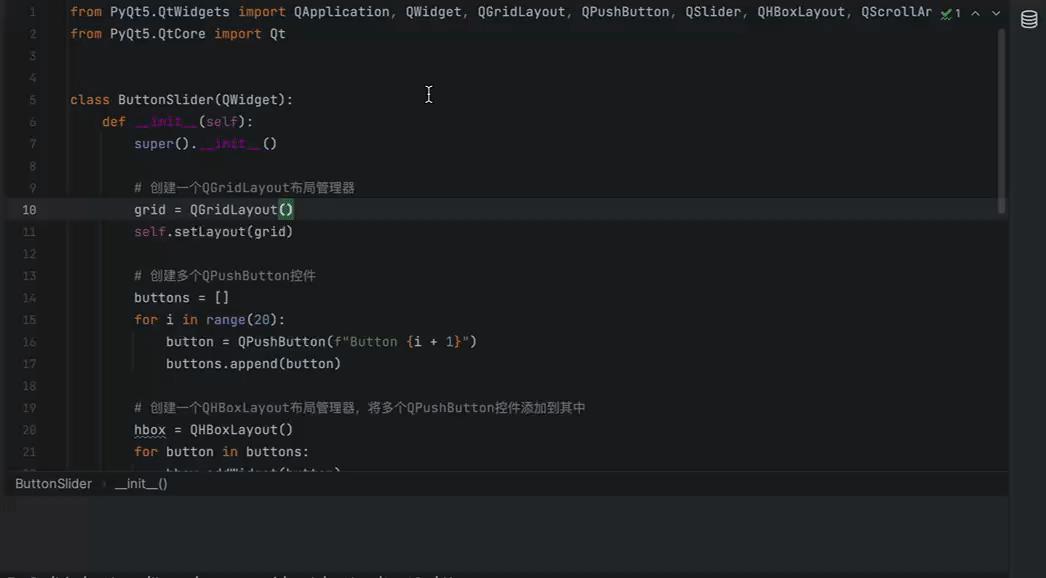Screen dimensions: 1046x578
Task: Click line number 1 in the gutter
Action: coord(33,11)
